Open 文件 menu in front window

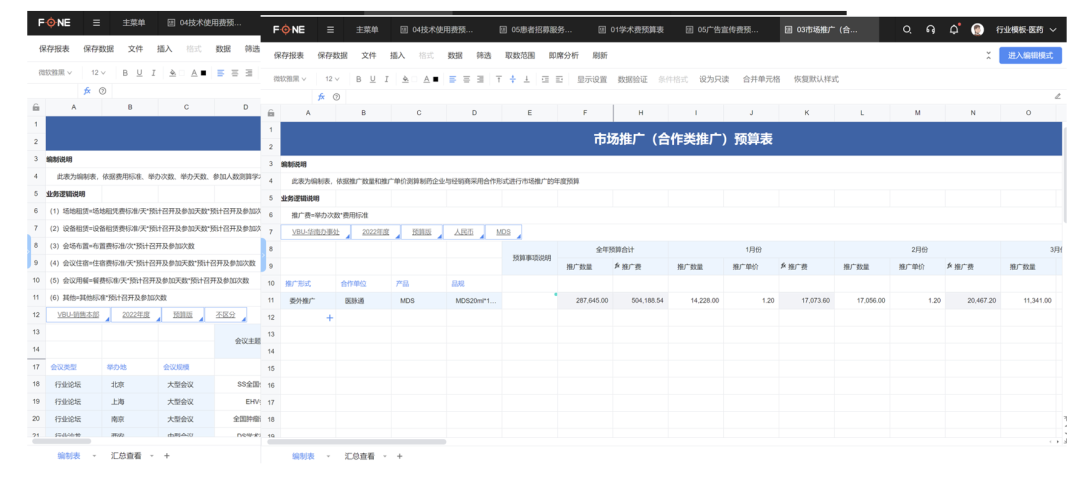(x=369, y=55)
